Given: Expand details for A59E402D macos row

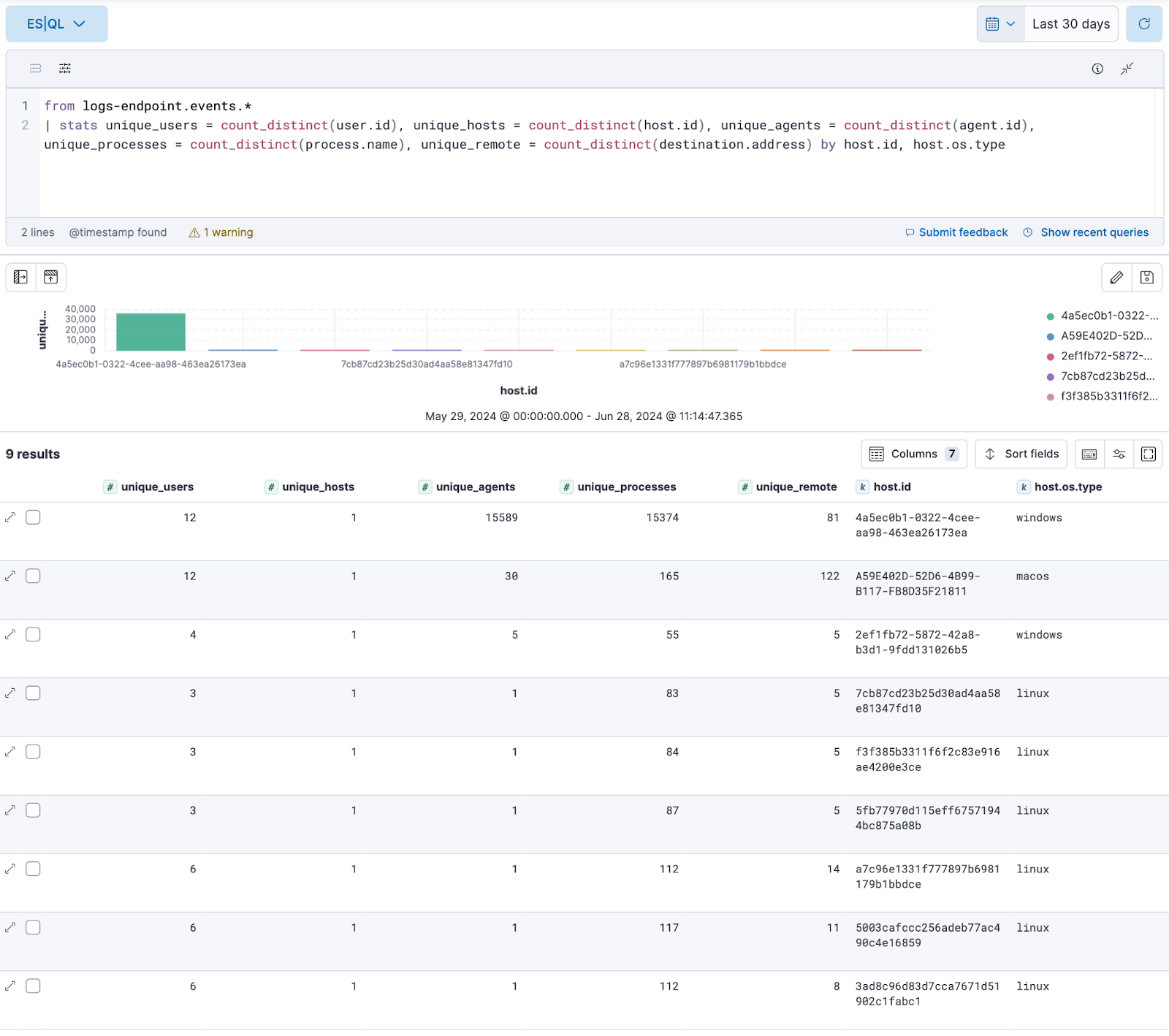Looking at the screenshot, I should point(10,576).
